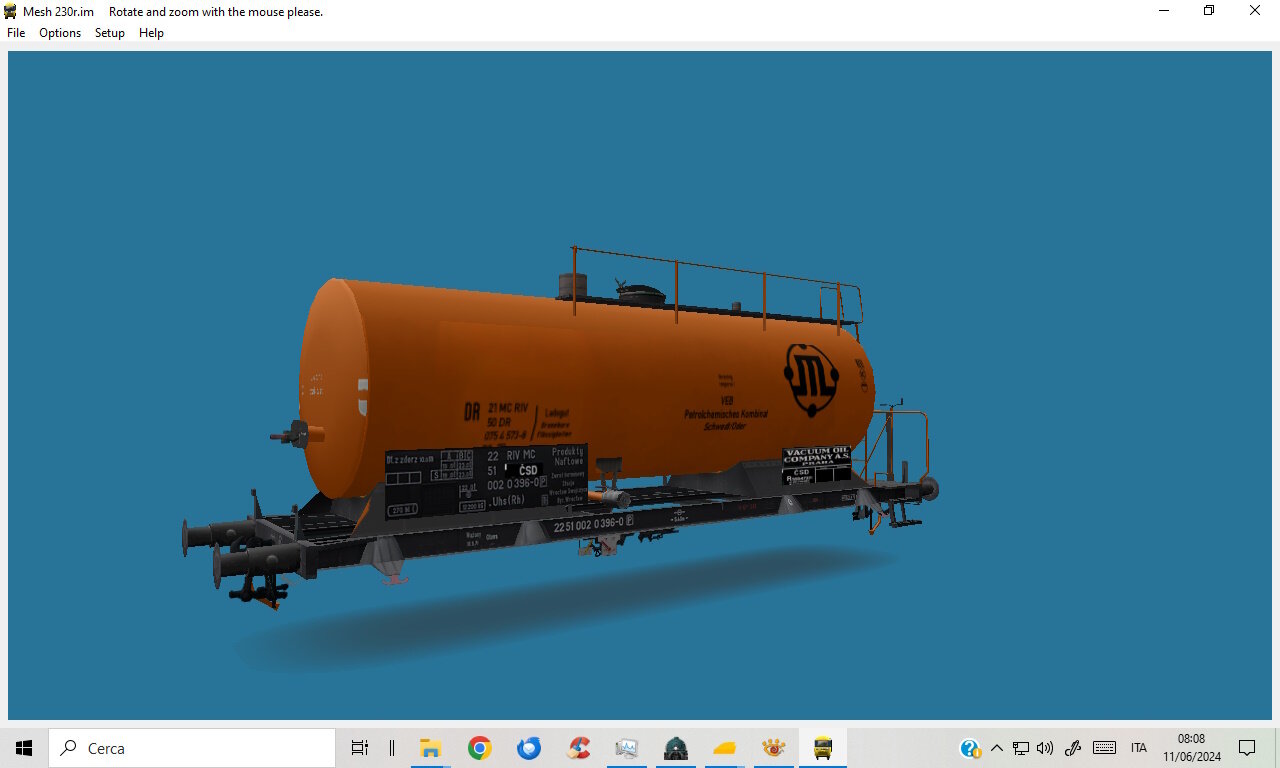
Task: Open Task View from the taskbar
Action: [360, 748]
